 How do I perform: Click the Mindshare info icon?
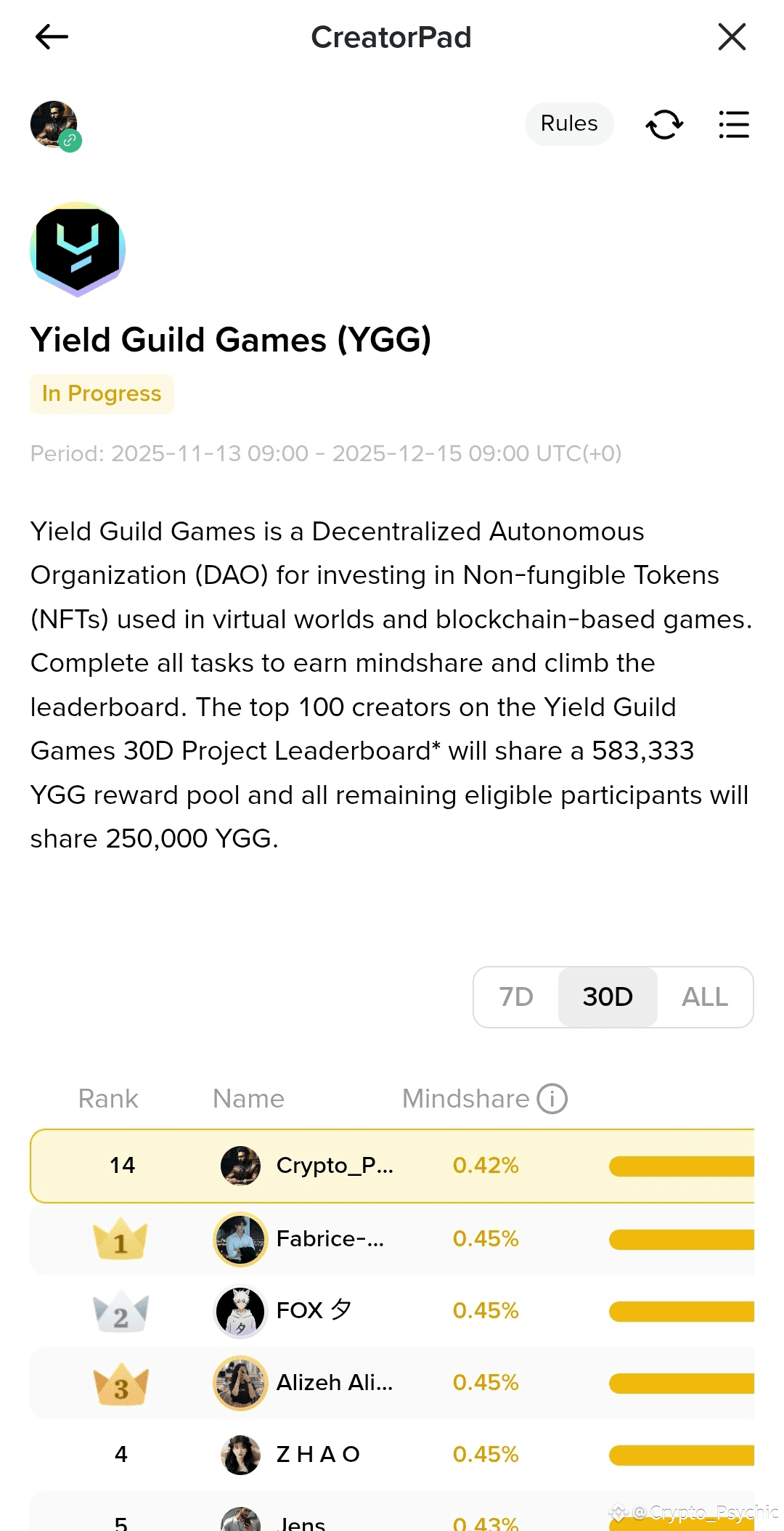(552, 1098)
